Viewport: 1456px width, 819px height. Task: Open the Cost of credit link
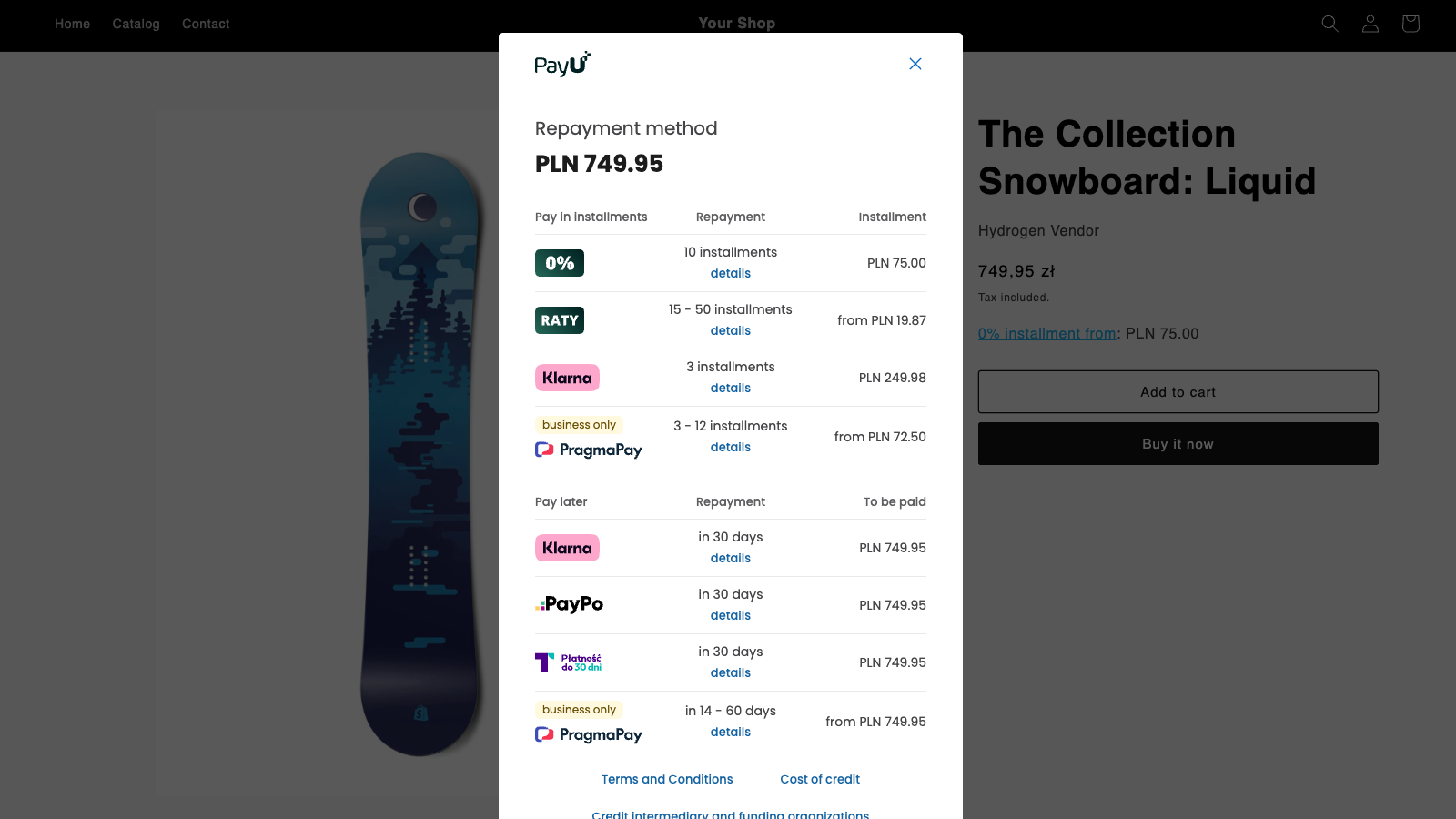coord(820,779)
